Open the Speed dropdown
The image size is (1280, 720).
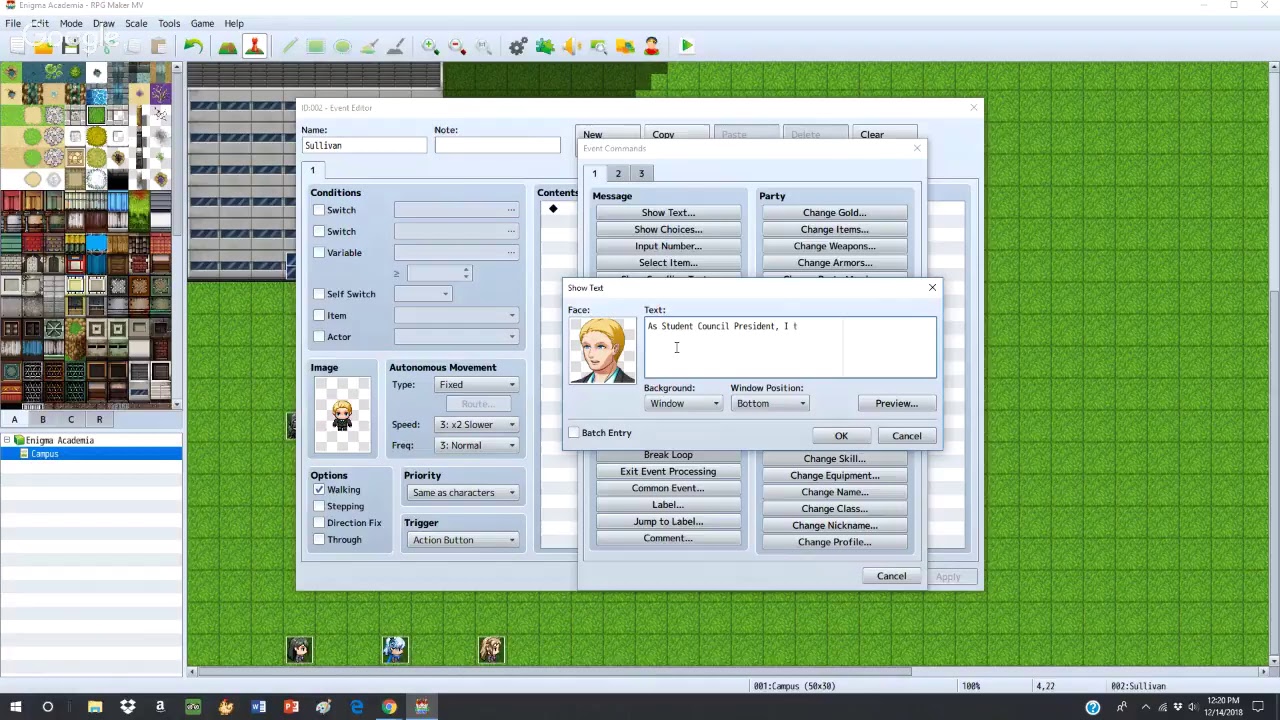click(x=476, y=425)
